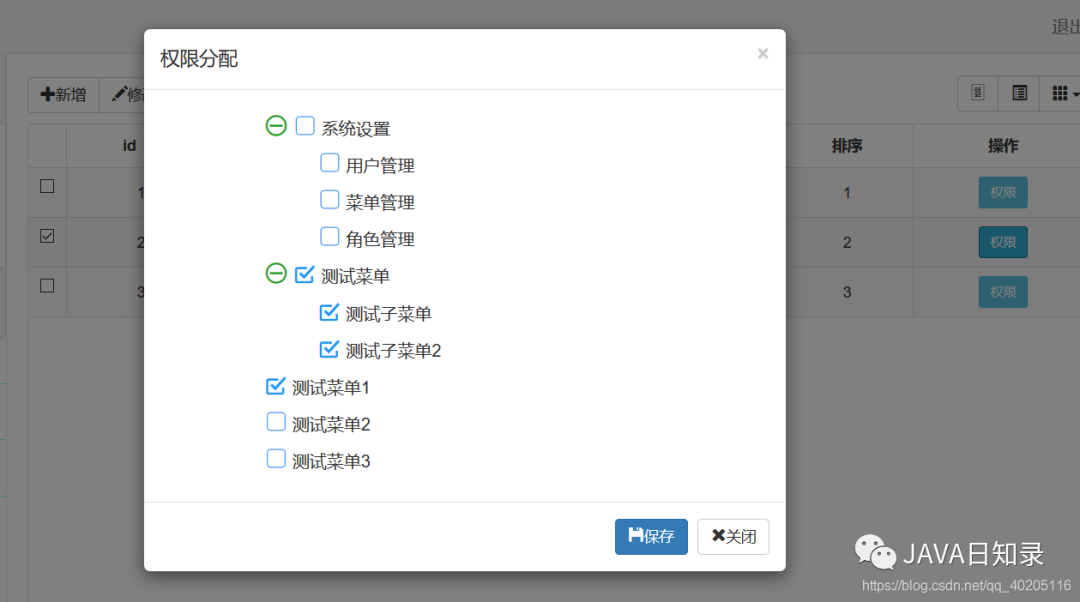1080x602 pixels.
Task: Click the id column header
Action: [129, 146]
